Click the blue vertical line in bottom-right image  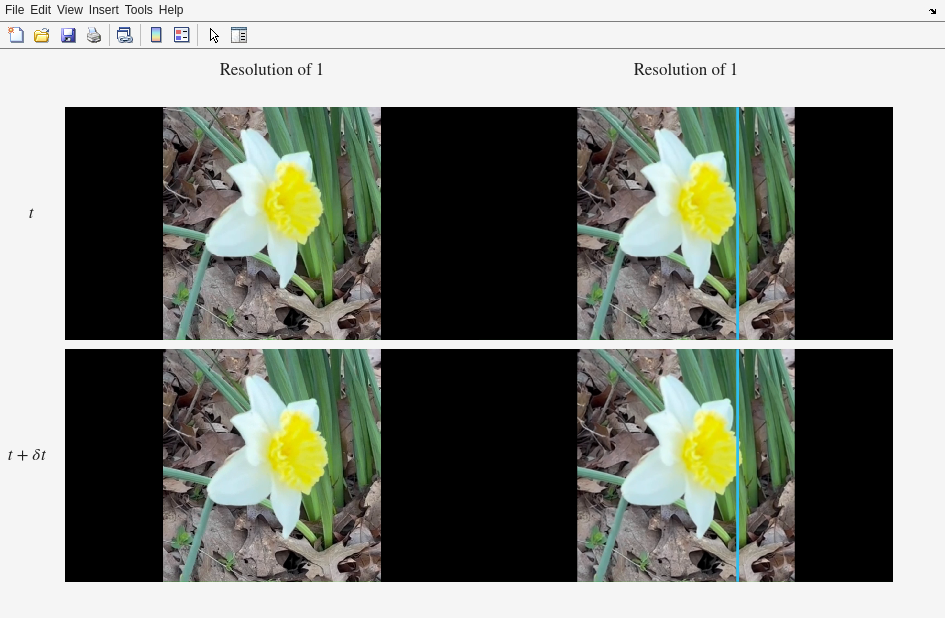738,465
